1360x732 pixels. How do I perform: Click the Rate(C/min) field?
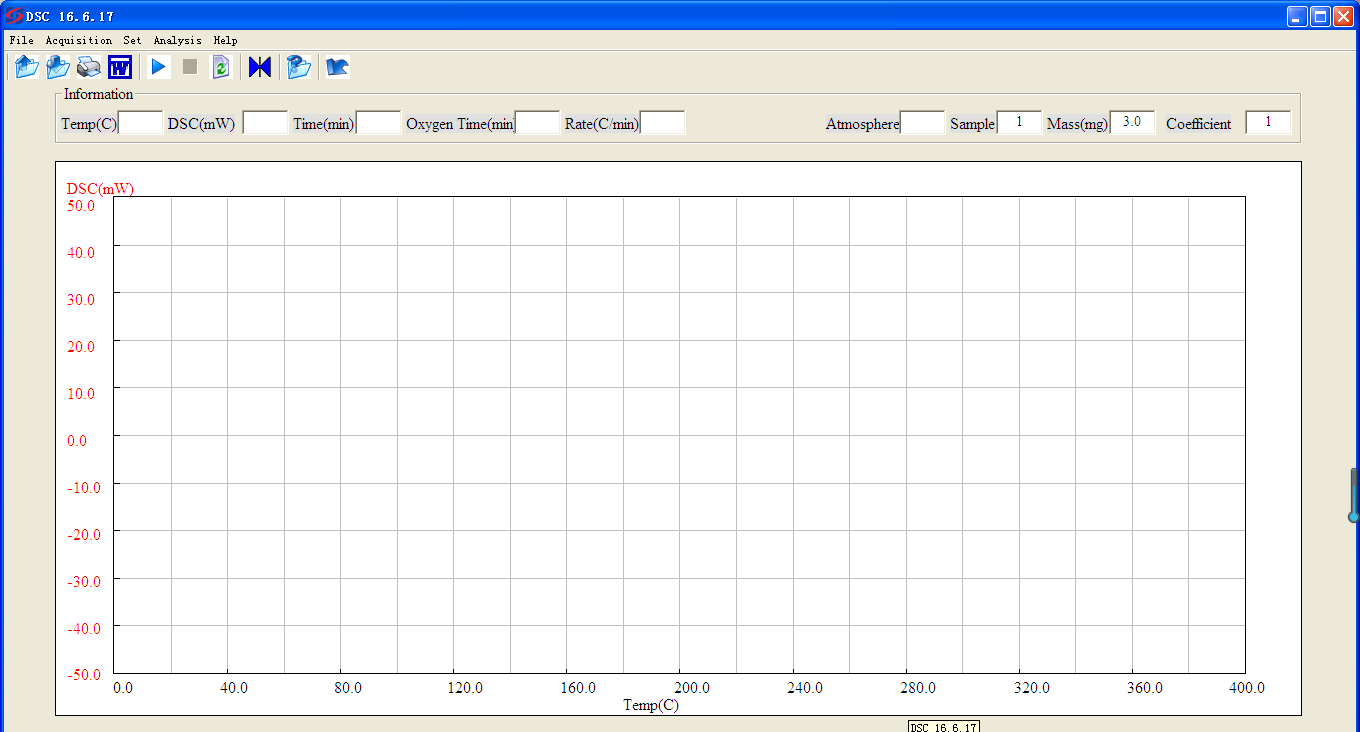[662, 123]
